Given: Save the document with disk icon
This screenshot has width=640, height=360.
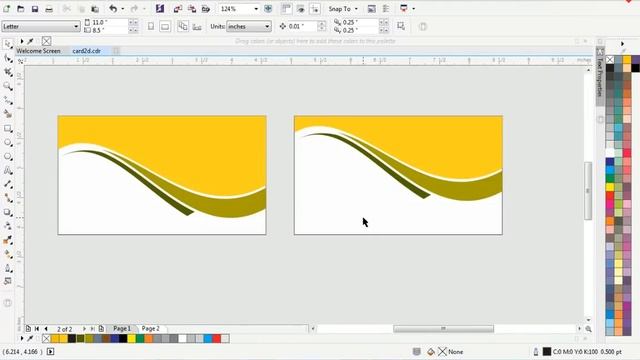Looking at the screenshot, I should click(x=35, y=9).
